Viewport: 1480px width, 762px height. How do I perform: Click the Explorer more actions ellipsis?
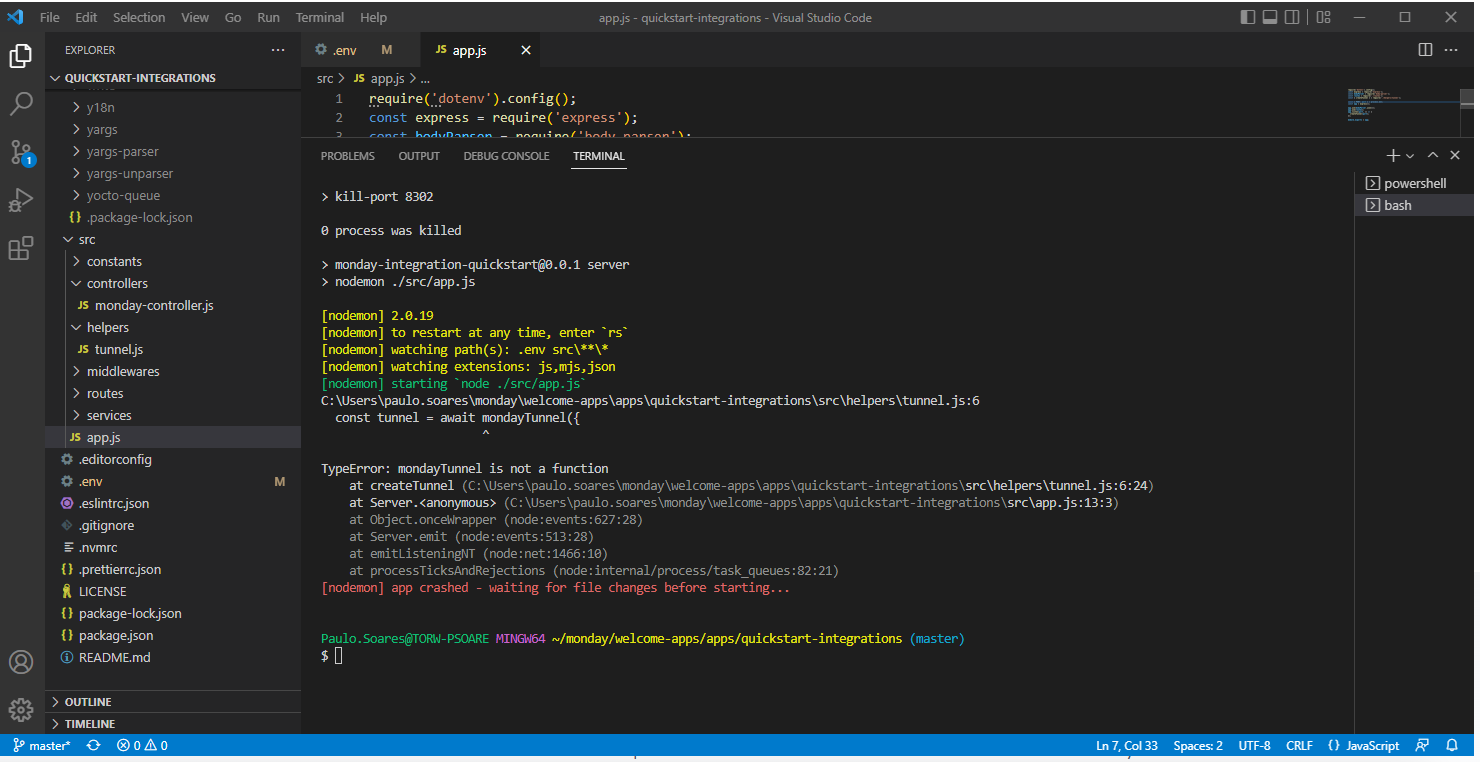click(x=278, y=50)
